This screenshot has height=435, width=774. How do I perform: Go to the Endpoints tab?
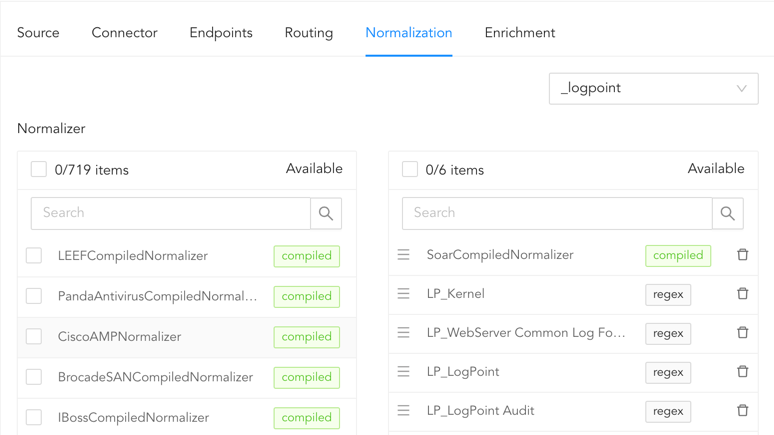click(x=221, y=33)
